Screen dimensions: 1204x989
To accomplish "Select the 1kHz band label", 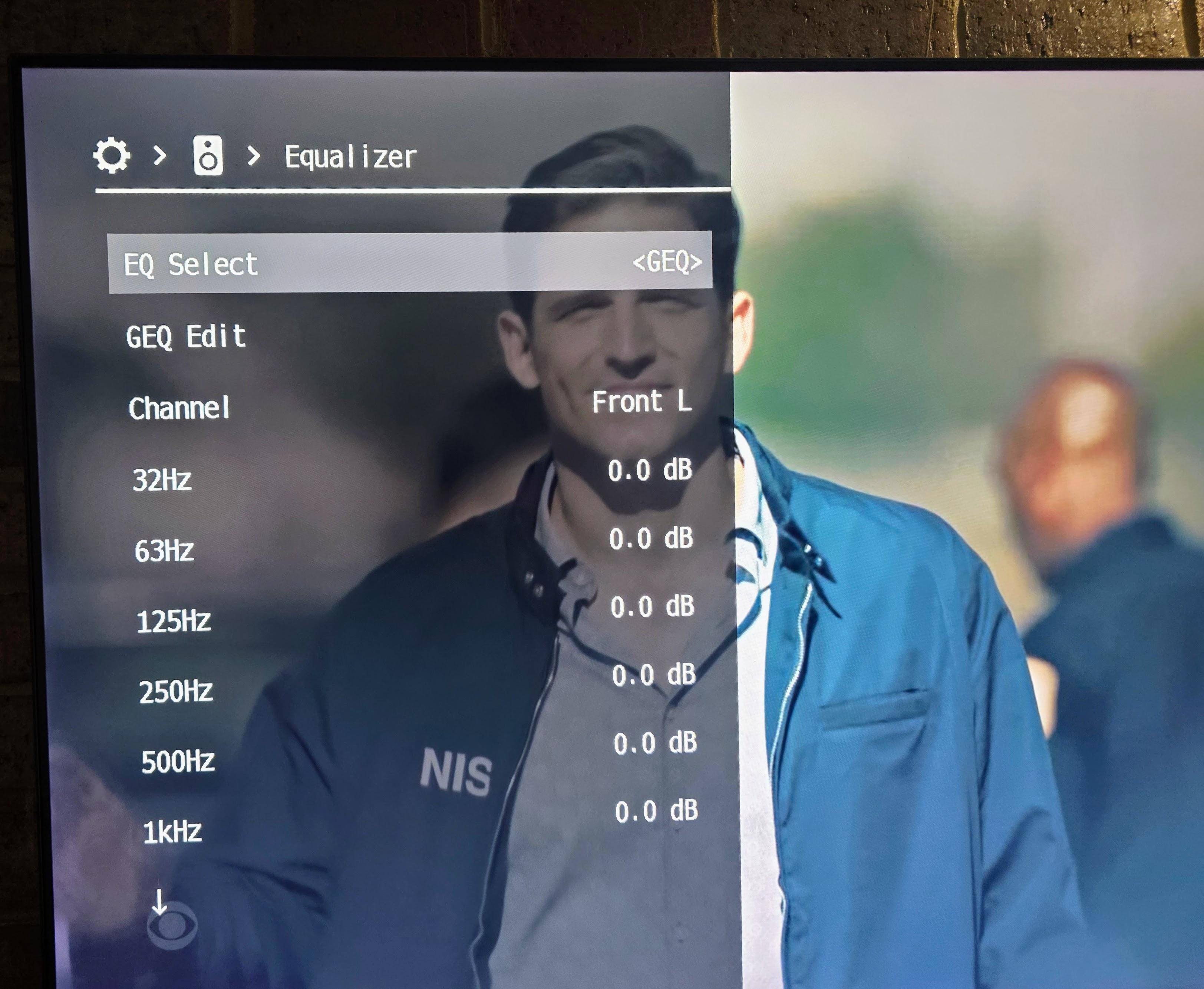I will [x=172, y=832].
